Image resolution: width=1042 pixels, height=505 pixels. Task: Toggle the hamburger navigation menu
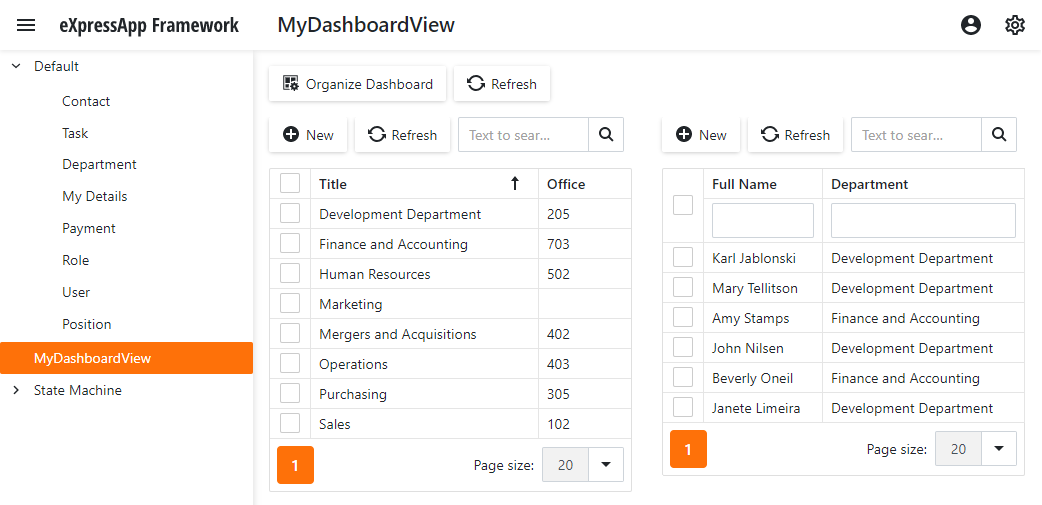(x=26, y=25)
